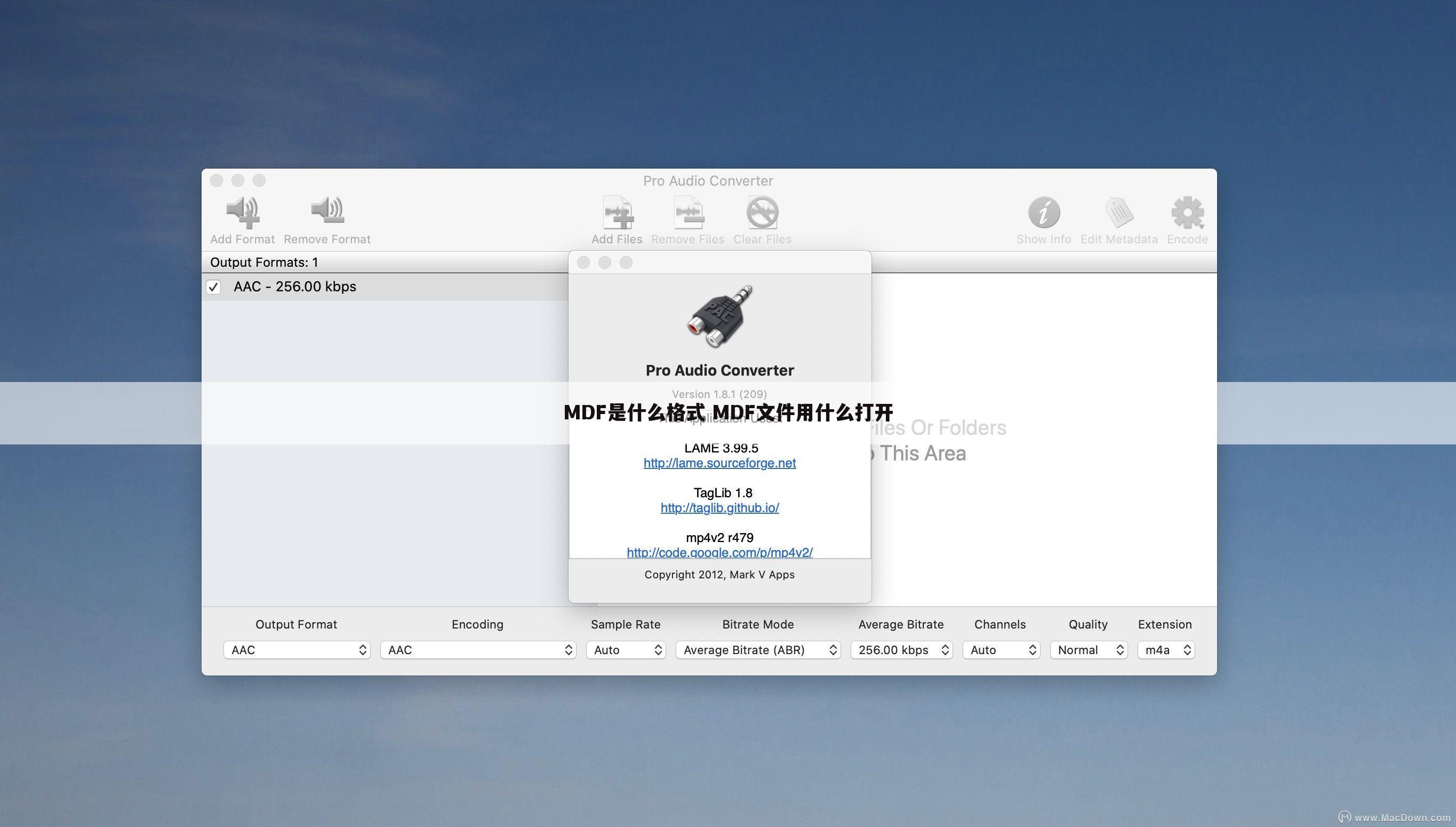
Task: Click the LAME 3.99.5 text
Action: [721, 448]
